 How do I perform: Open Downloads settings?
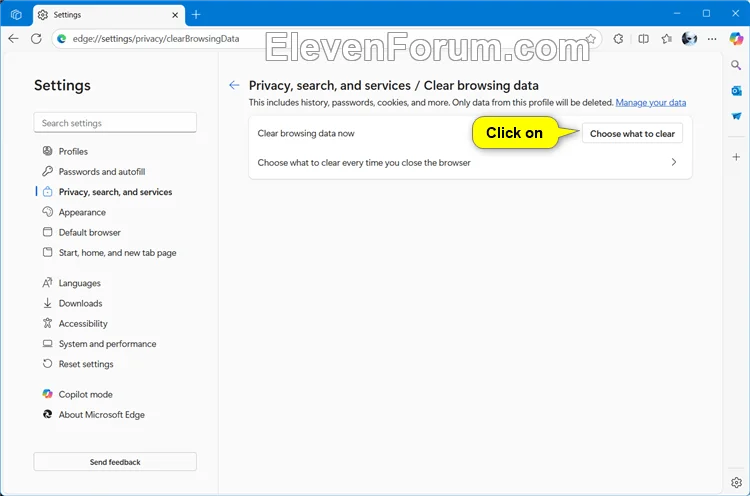pyautogui.click(x=80, y=303)
